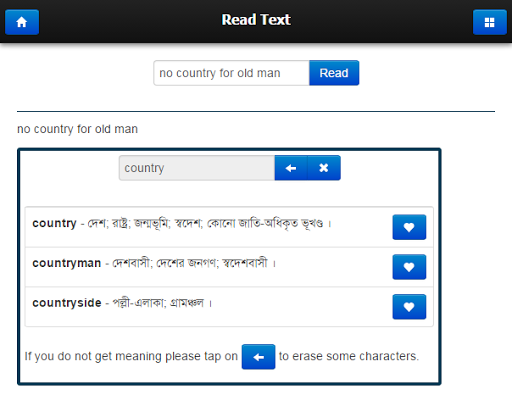Select the countryside definition row
512x395 pixels.
(x=229, y=307)
